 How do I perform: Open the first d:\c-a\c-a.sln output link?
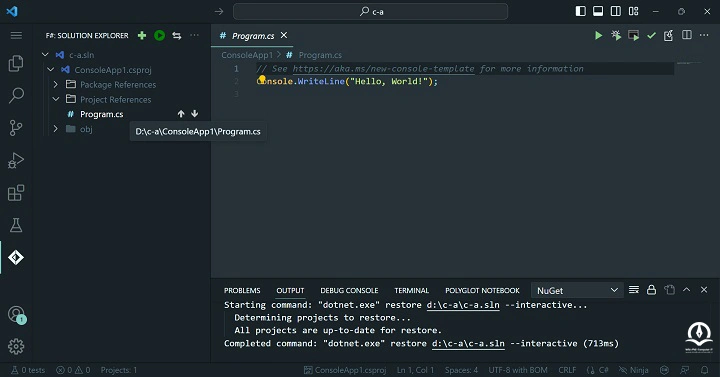pyautogui.click(x=463, y=305)
